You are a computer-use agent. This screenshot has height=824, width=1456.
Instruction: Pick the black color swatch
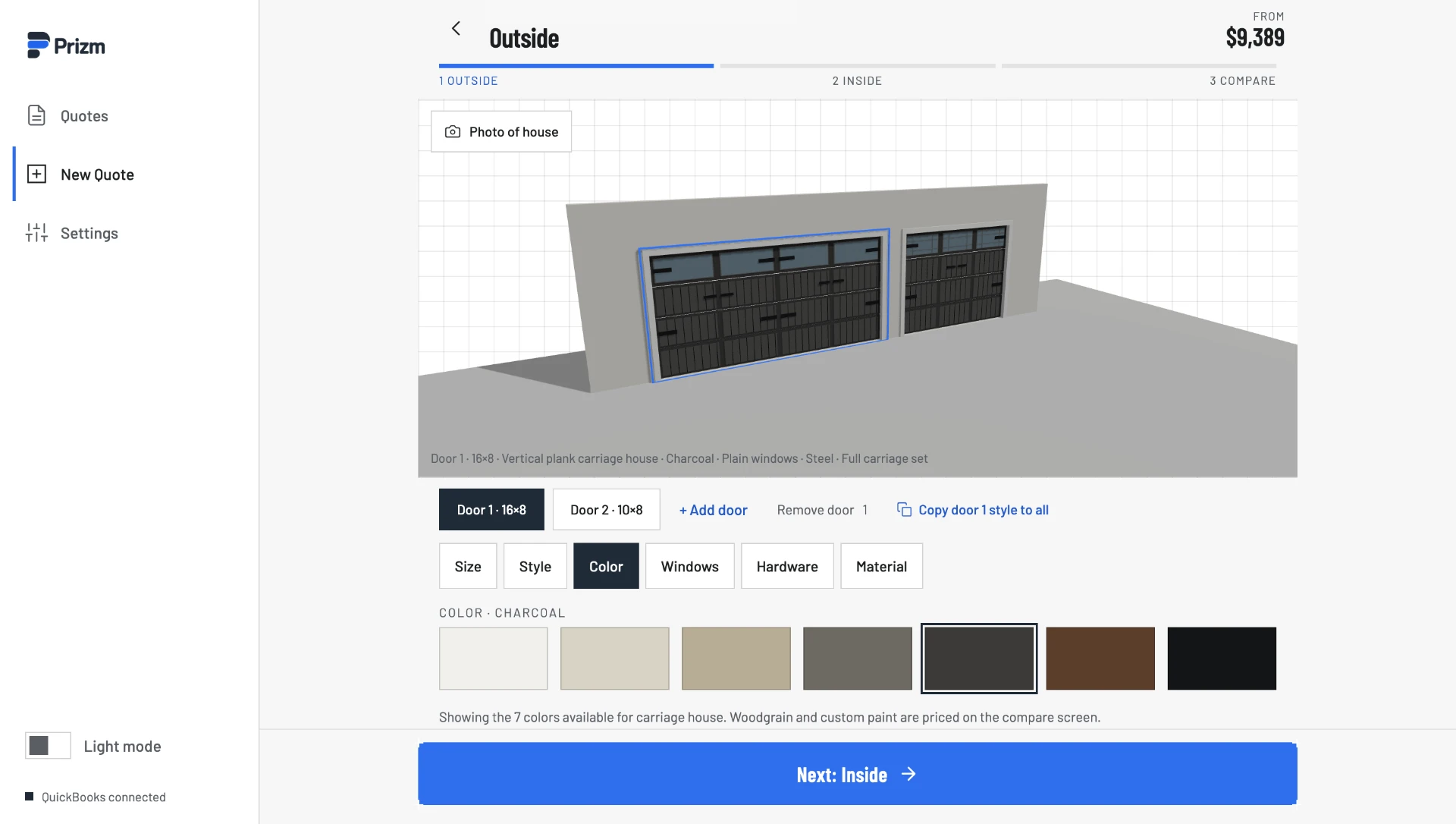click(1222, 659)
